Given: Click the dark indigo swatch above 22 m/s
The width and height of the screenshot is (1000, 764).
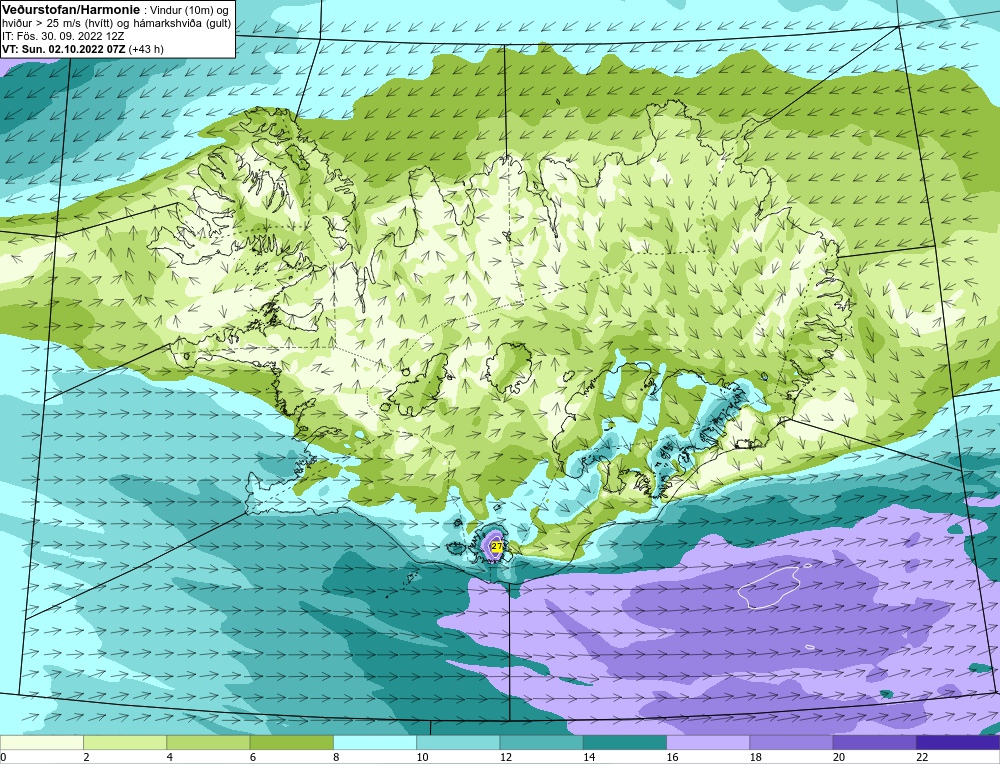Looking at the screenshot, I should [958, 742].
